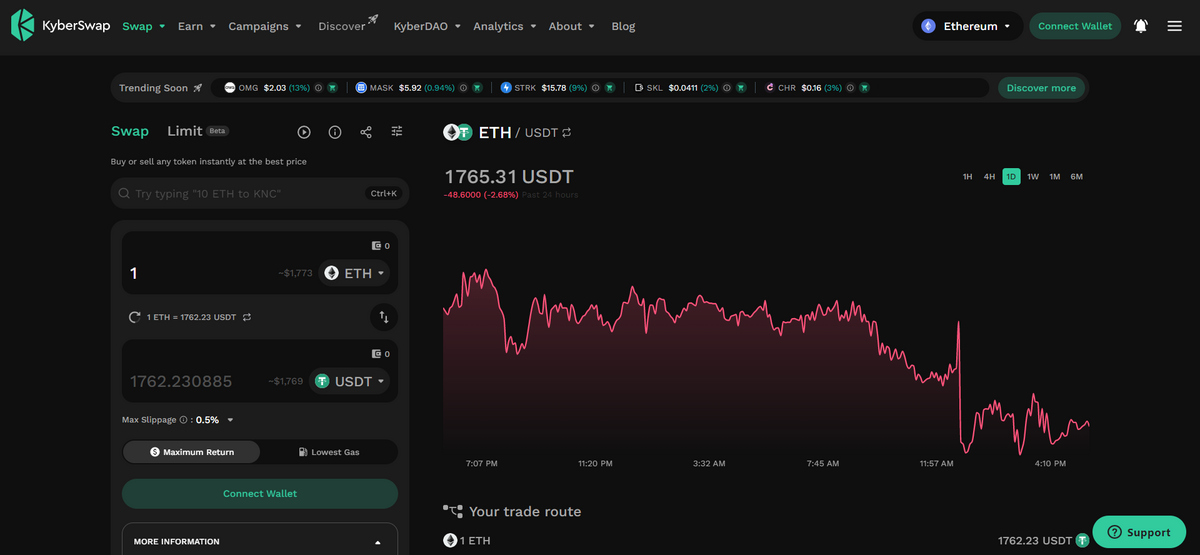Set the chart to 1H timeframe
Image resolution: width=1200 pixels, height=555 pixels.
pos(967,176)
